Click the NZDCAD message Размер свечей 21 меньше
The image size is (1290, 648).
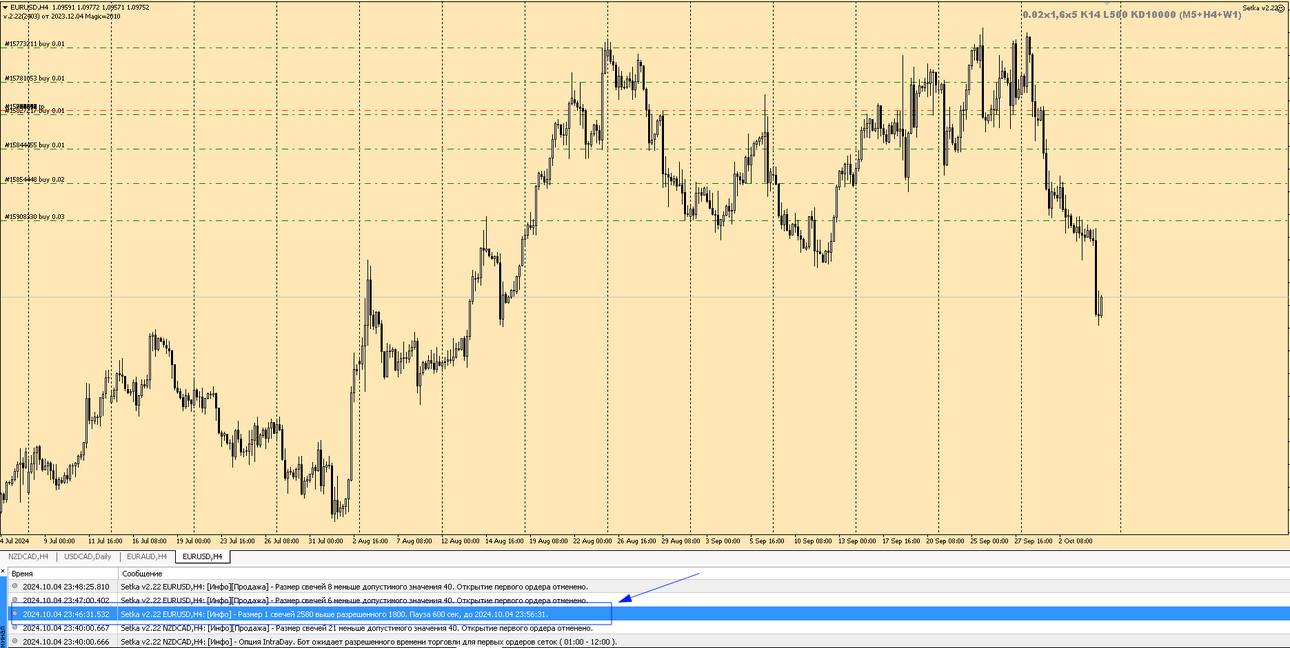(357, 628)
